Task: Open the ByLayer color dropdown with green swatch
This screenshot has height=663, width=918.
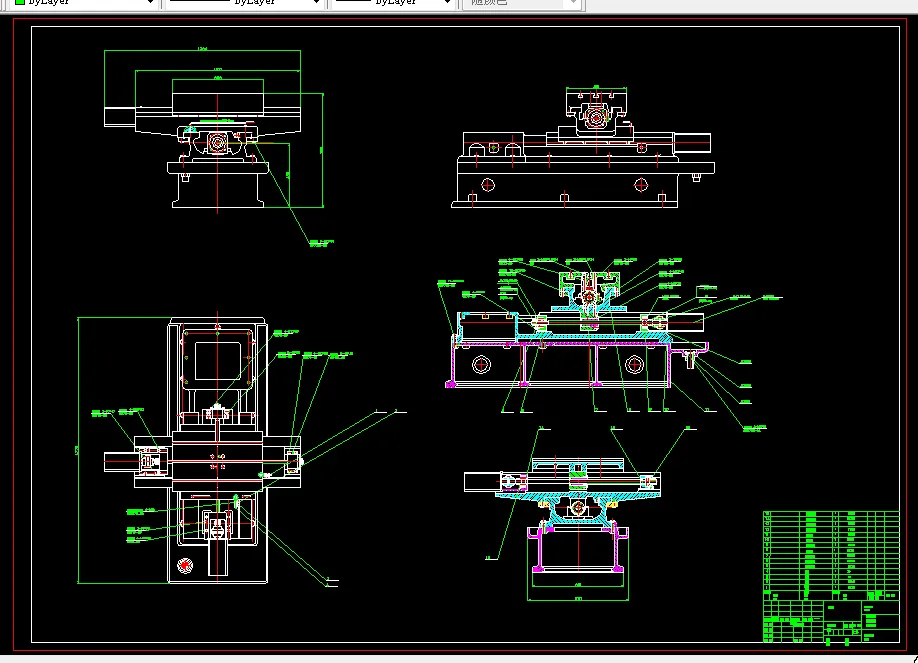Action: [84, 3]
